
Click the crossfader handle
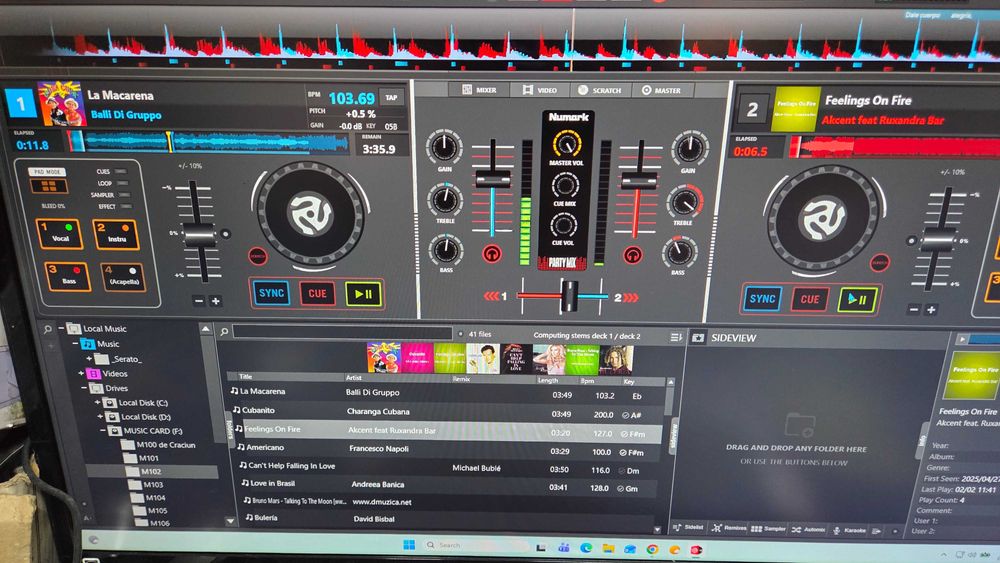click(x=569, y=296)
